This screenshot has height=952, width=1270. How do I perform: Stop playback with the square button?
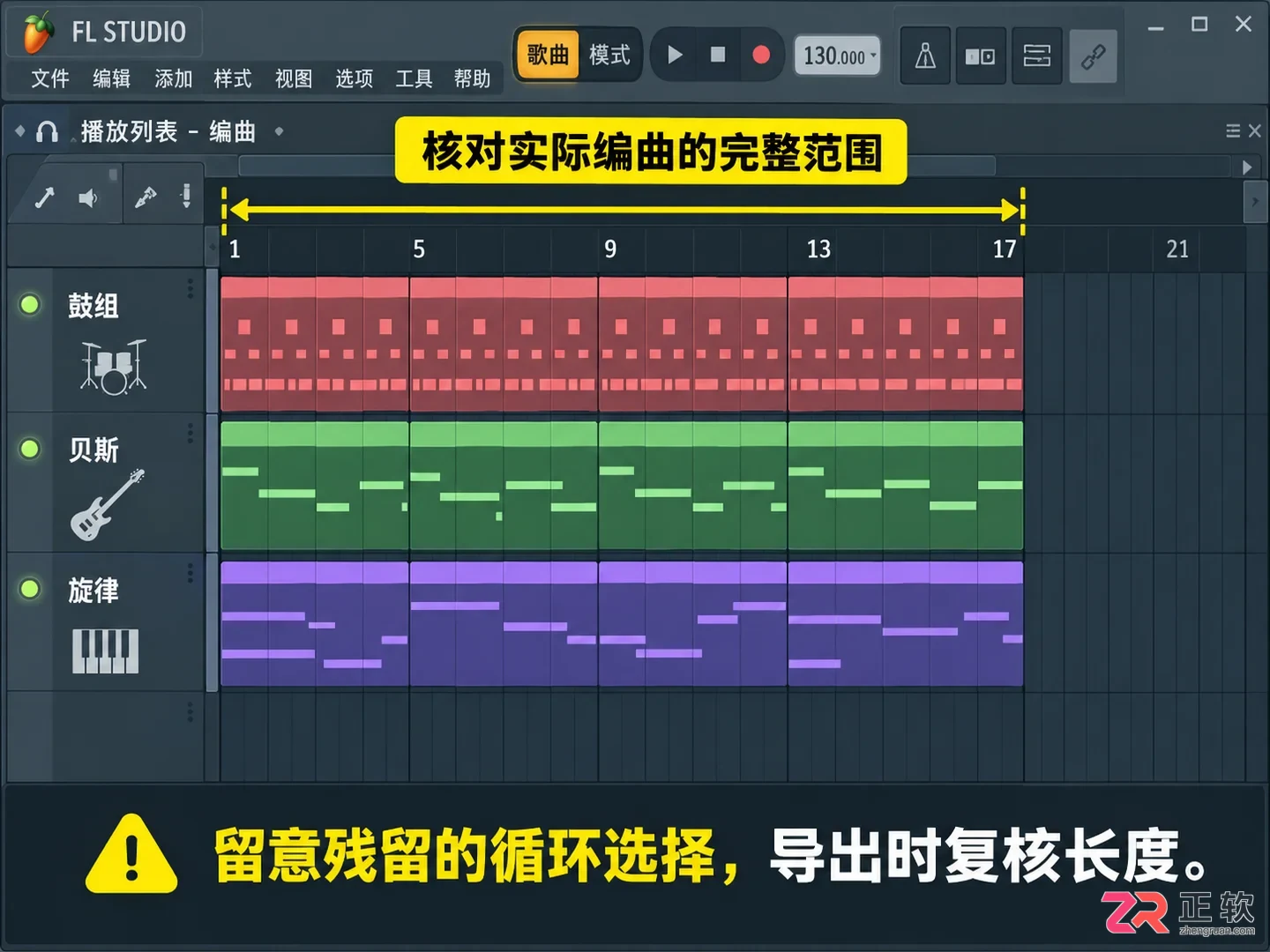pyautogui.click(x=718, y=55)
